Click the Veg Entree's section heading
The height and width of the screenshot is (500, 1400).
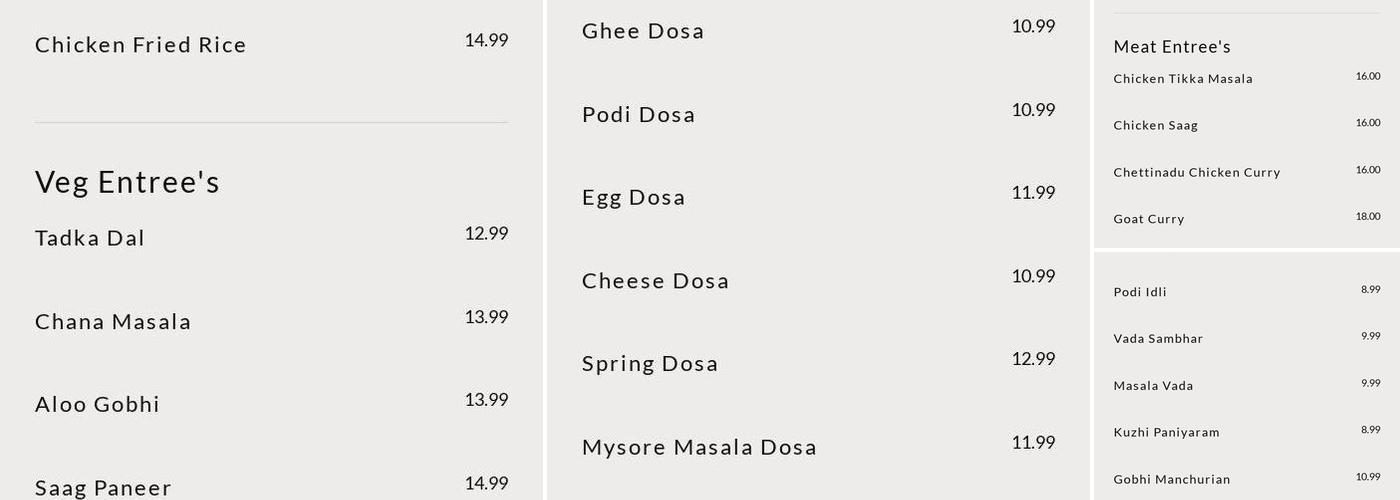(127, 182)
